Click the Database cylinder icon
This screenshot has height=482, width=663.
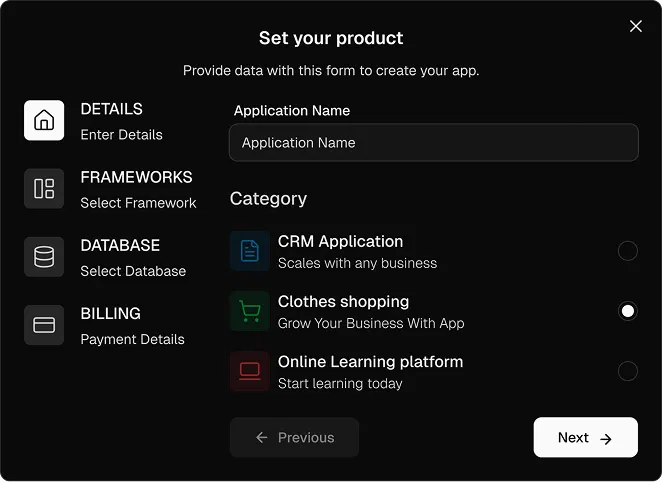(x=44, y=257)
